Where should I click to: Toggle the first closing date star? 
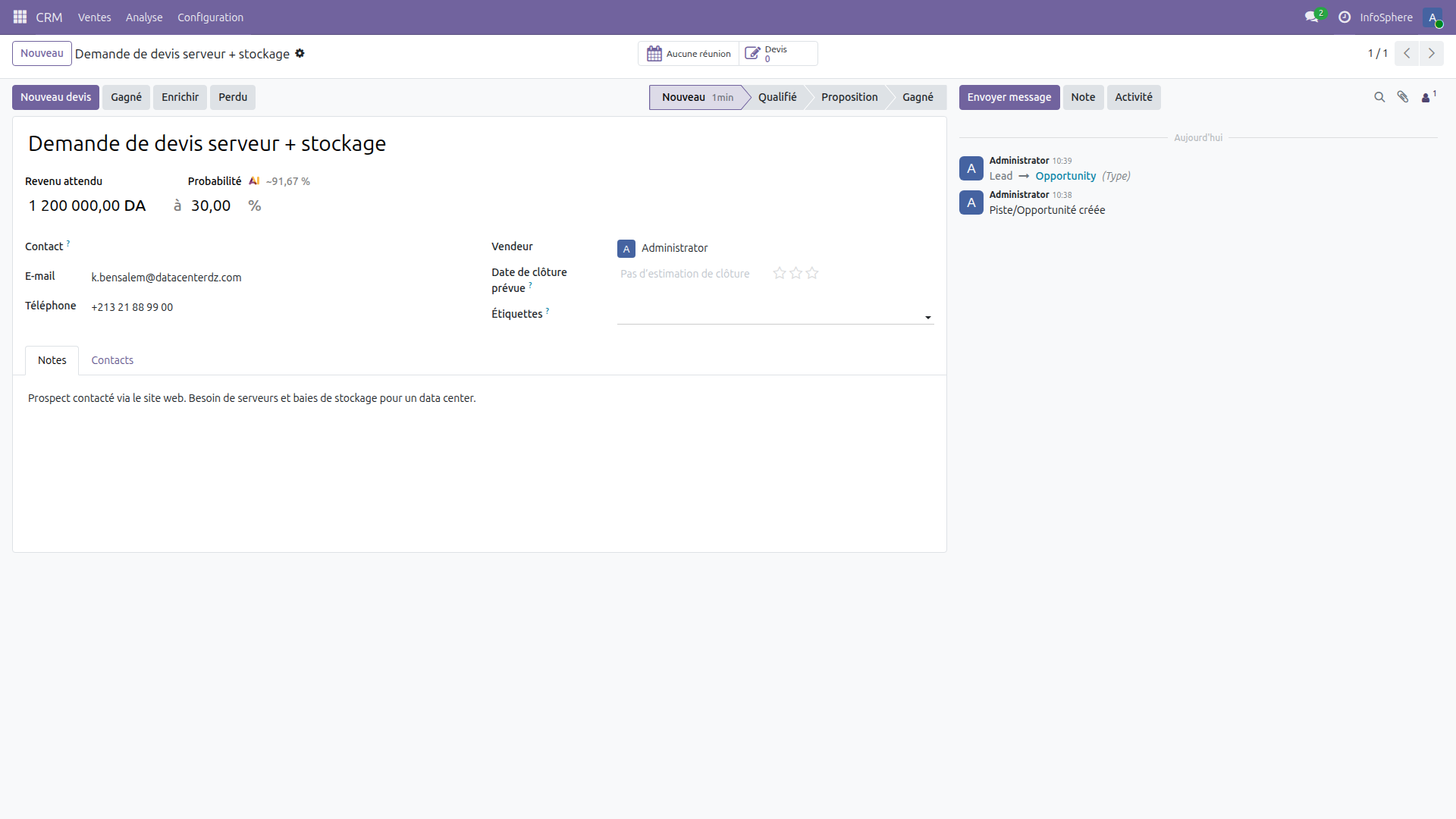click(x=779, y=273)
